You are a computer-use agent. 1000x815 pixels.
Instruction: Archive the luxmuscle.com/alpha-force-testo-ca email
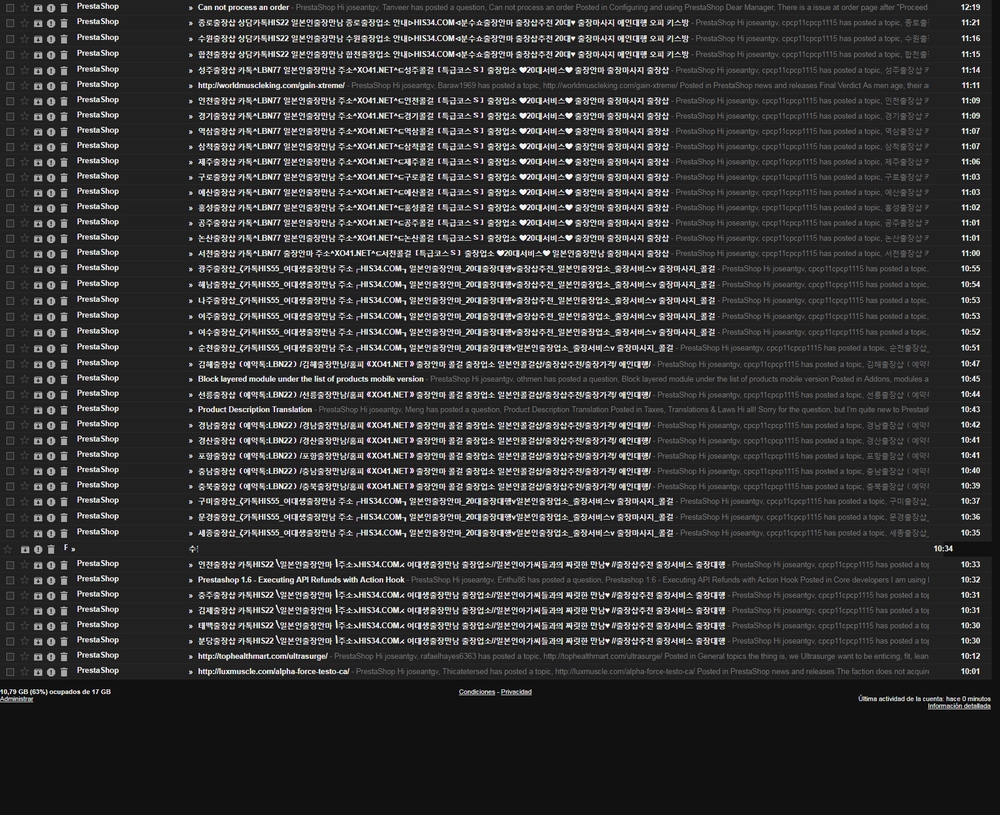[x=38, y=672]
